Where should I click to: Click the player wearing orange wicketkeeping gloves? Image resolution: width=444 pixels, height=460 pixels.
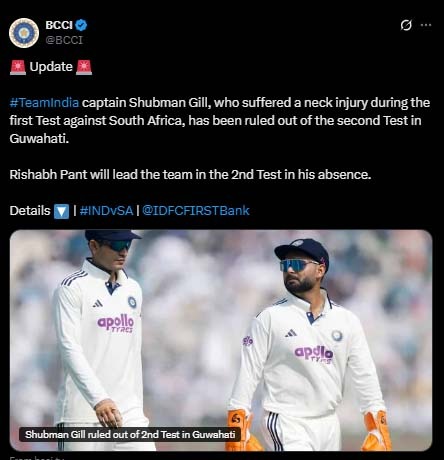point(307,345)
